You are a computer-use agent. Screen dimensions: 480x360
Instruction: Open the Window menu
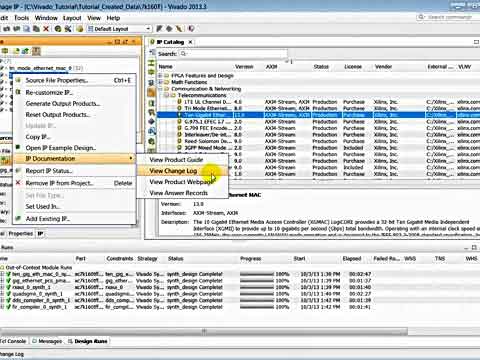coord(46,18)
